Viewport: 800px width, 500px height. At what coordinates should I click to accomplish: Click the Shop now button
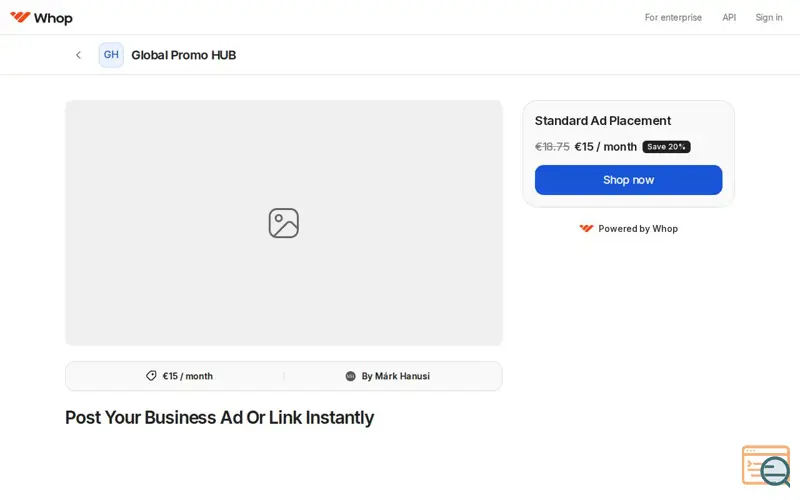coord(629,180)
